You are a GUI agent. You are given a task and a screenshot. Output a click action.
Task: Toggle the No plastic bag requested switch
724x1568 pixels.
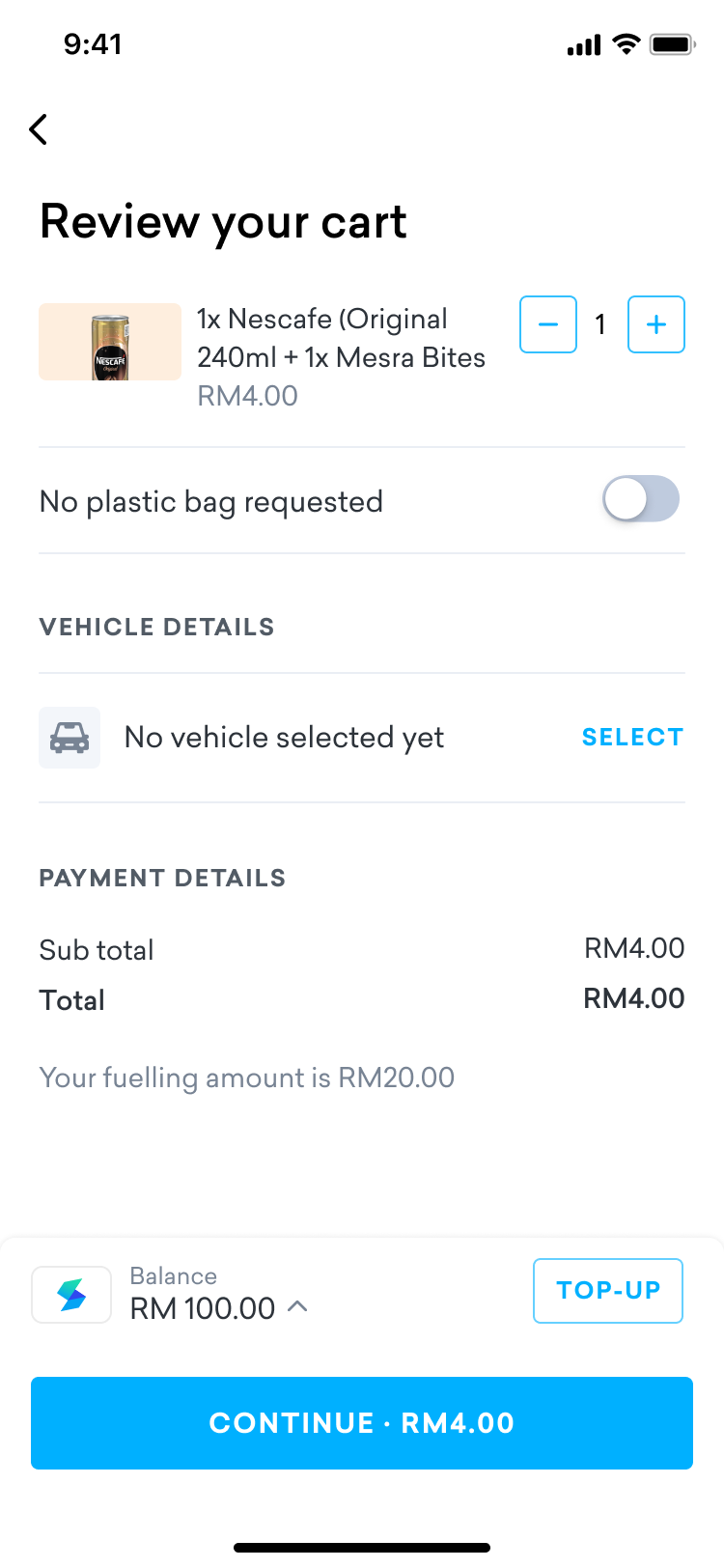tap(641, 499)
